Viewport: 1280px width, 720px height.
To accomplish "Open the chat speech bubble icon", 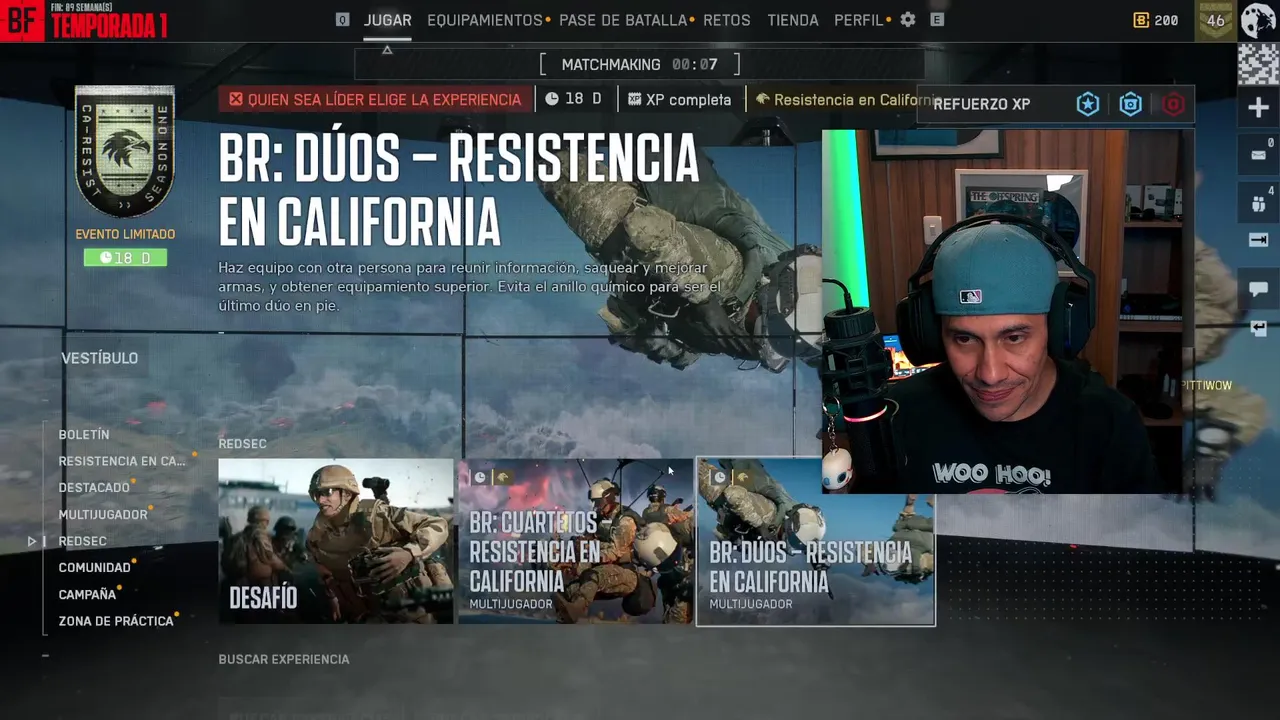I will (1258, 289).
